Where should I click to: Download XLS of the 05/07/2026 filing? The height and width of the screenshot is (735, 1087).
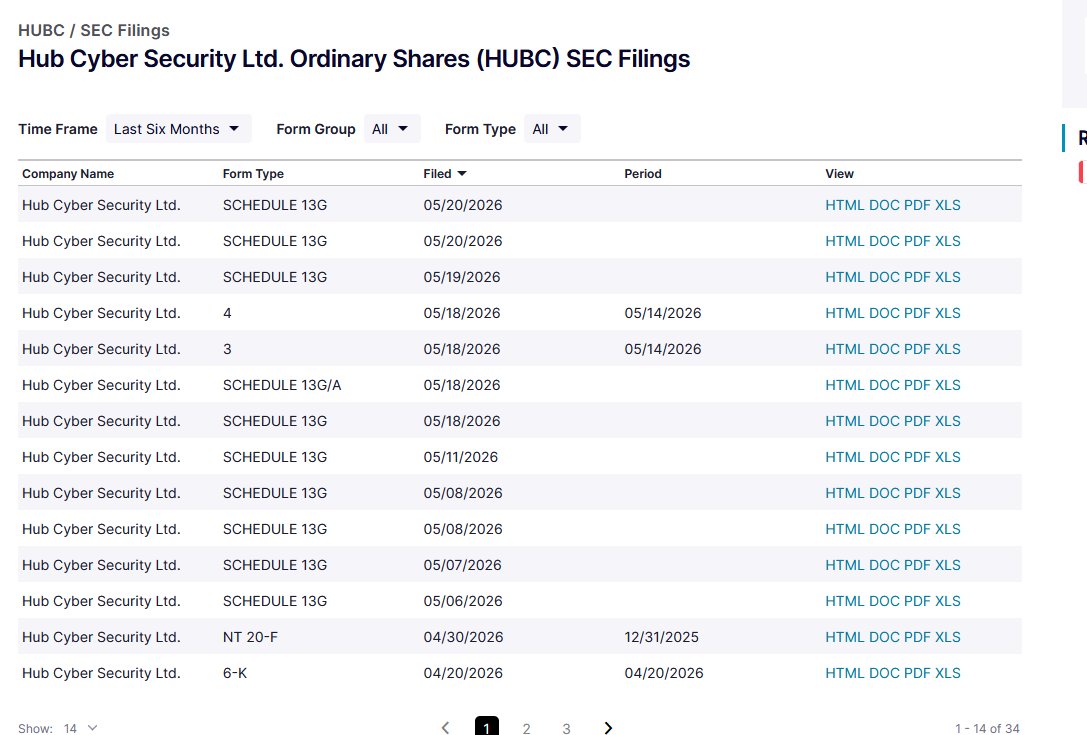(x=948, y=565)
